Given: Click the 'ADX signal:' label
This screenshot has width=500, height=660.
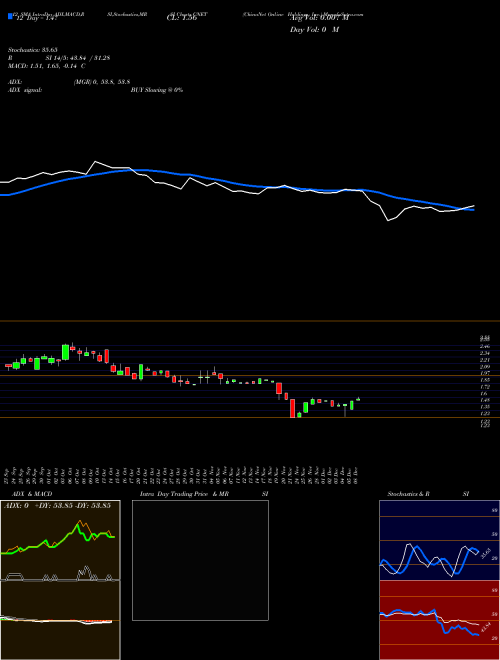Looking at the screenshot, I should (x=25, y=90).
